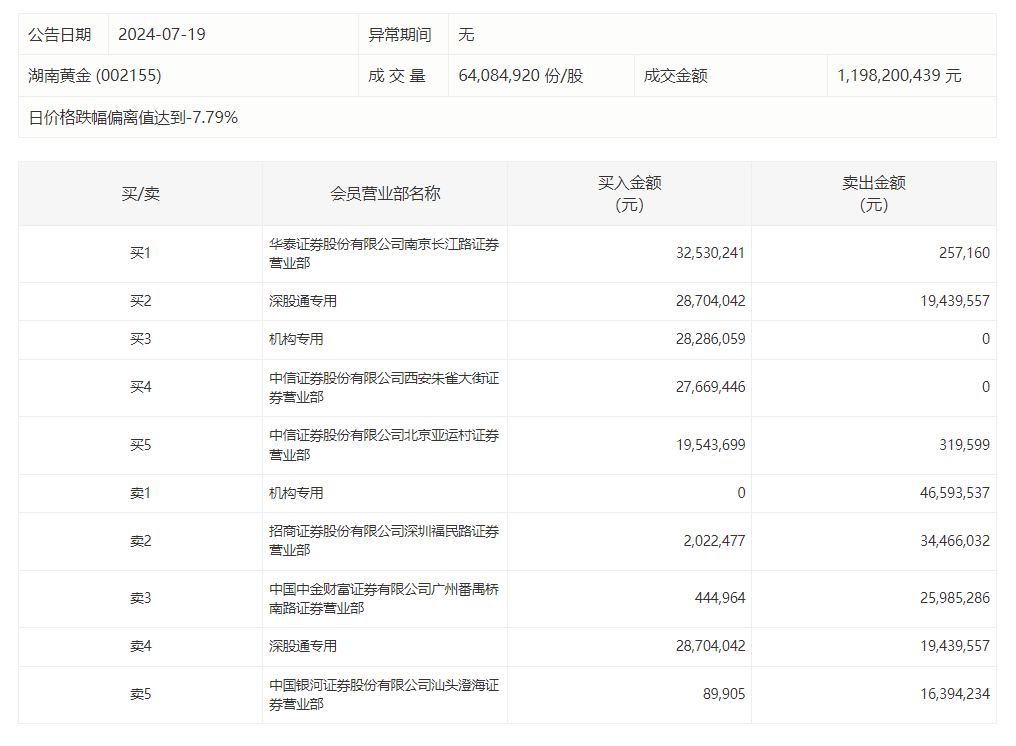Click the 异常期间 label
This screenshot has height=746, width=1016.
400,34
